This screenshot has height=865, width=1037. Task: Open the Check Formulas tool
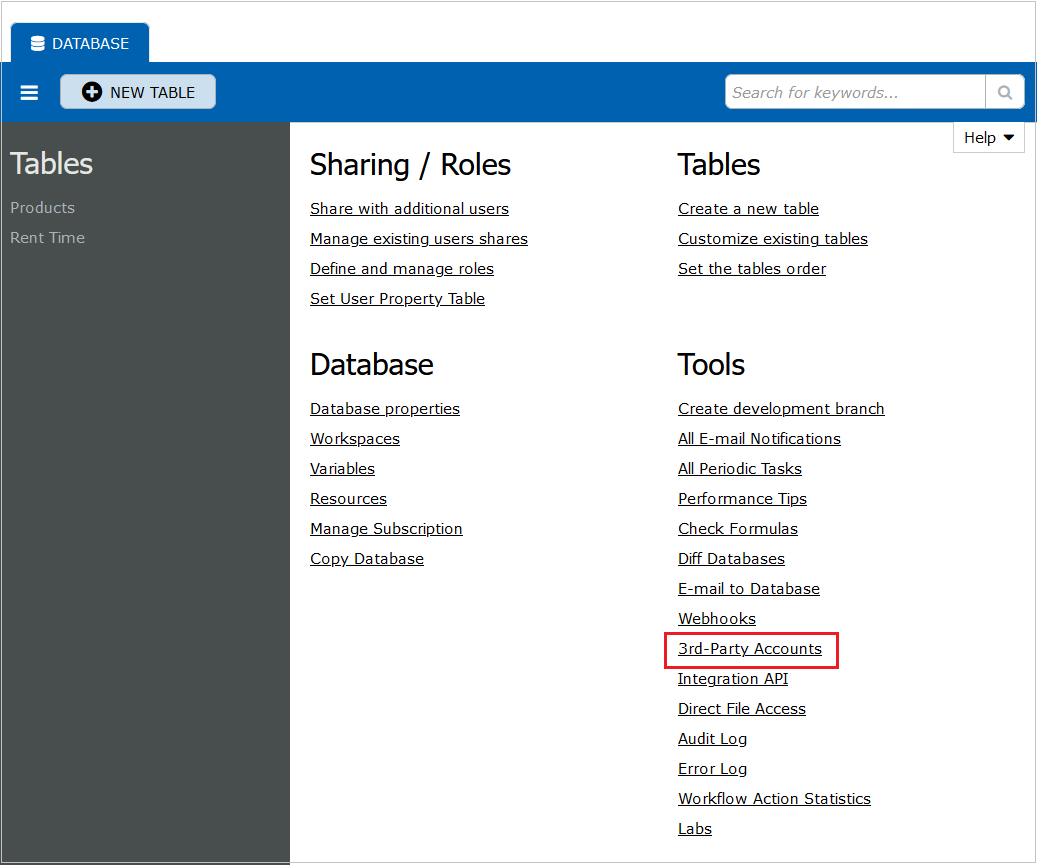pyautogui.click(x=738, y=529)
